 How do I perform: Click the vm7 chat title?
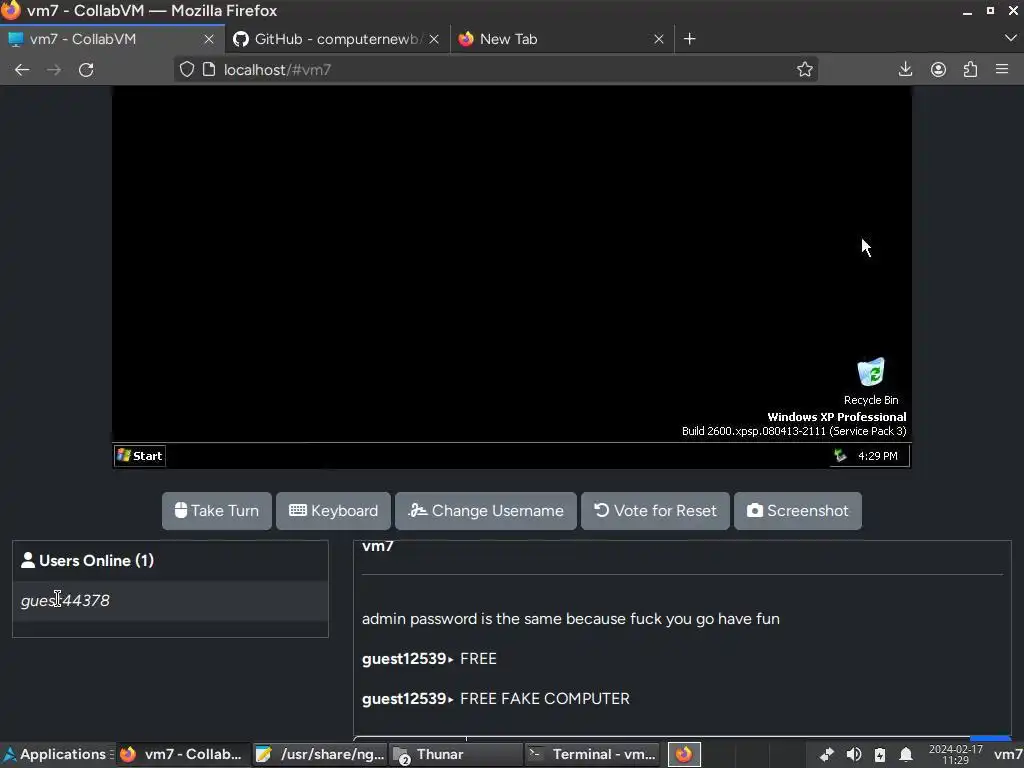tap(377, 546)
